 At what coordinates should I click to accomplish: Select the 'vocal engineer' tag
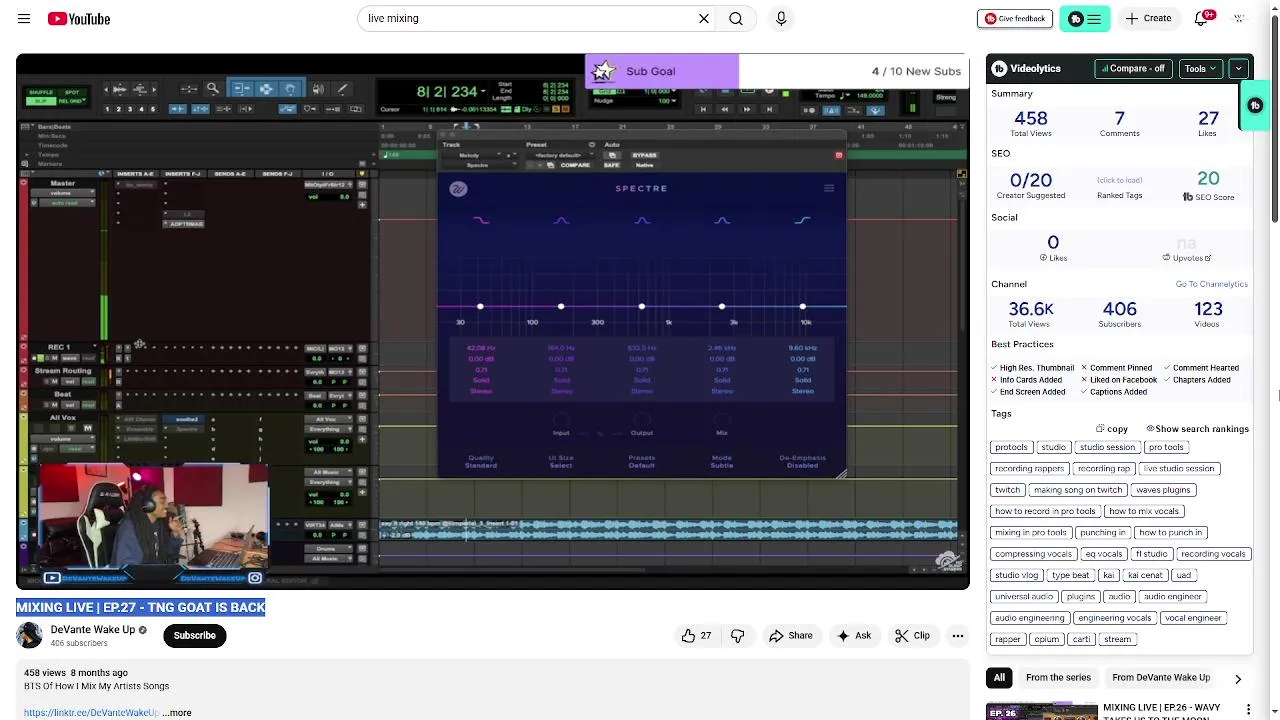pos(1193,618)
